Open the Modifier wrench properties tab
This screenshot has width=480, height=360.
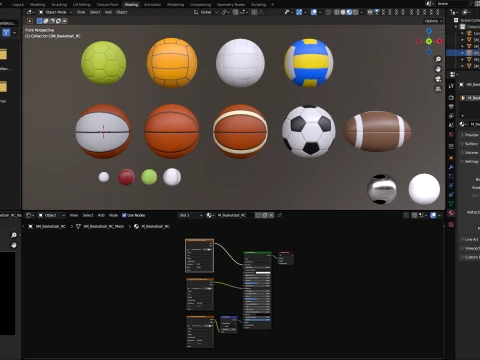pyautogui.click(x=451, y=167)
